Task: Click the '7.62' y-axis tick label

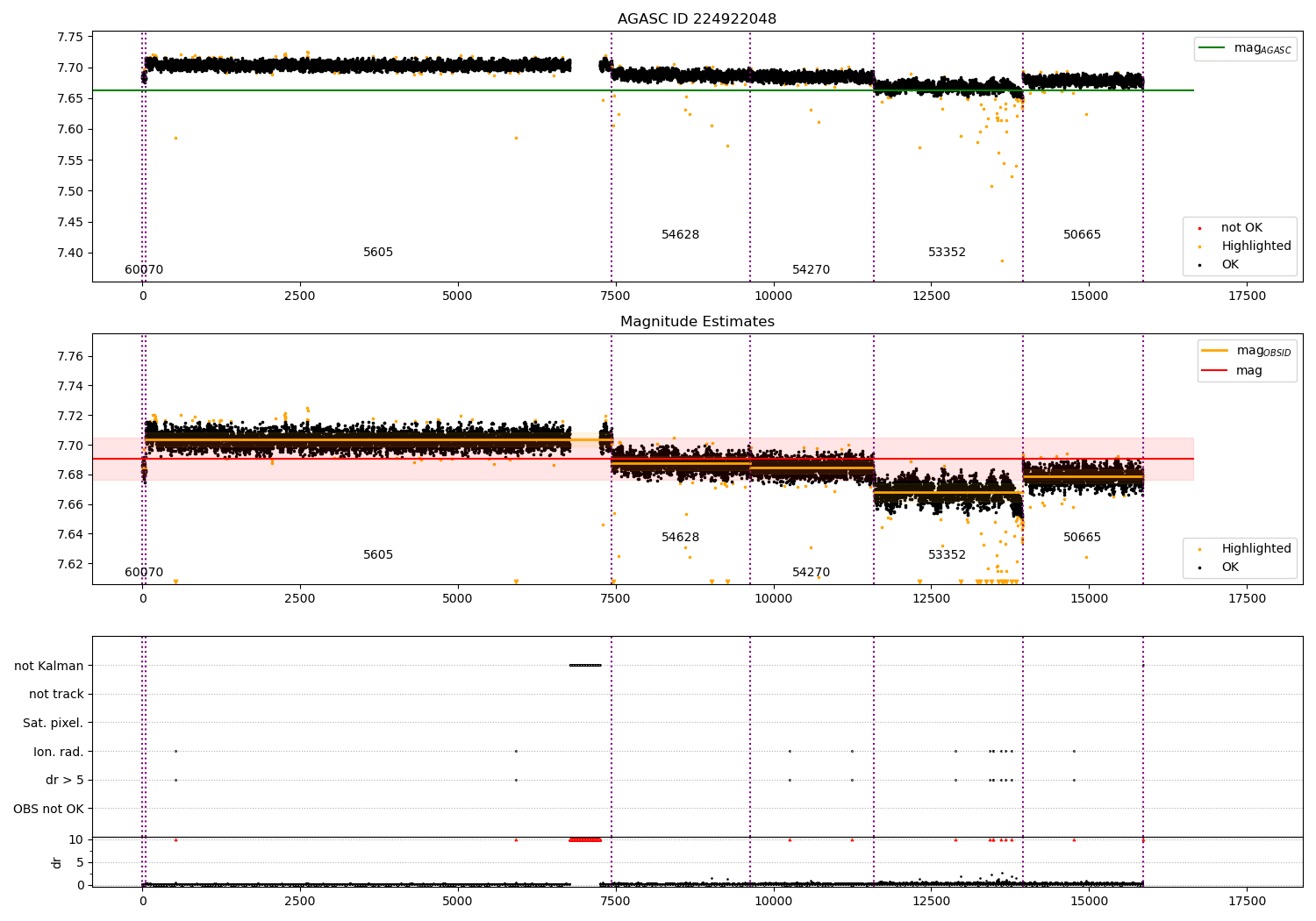Action: [70, 564]
